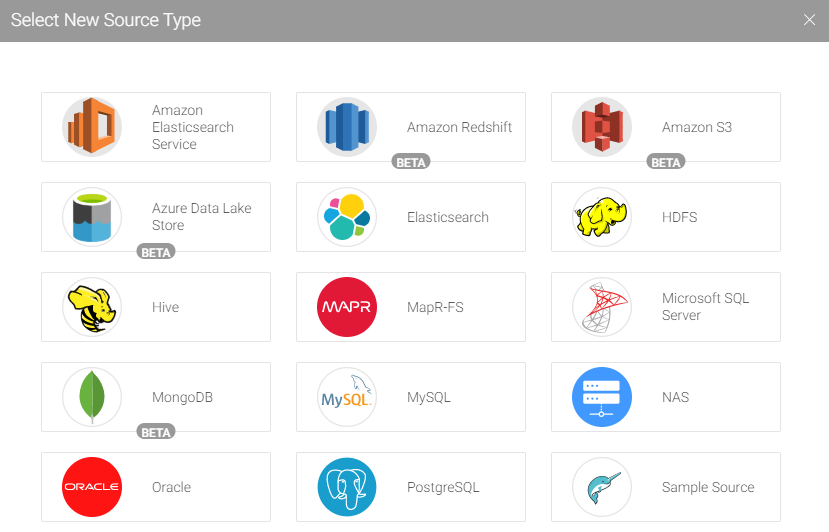Select the Sample Source narwhal icon

click(602, 487)
